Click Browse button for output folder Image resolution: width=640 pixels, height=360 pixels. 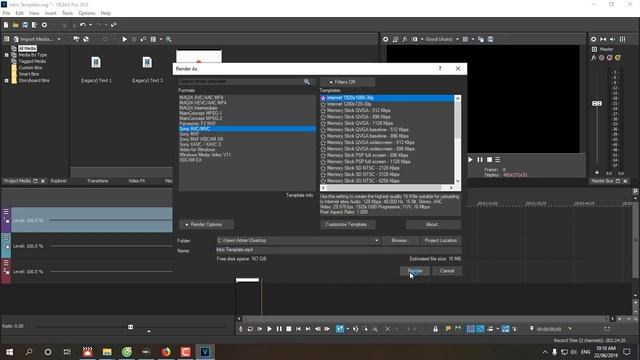(x=401, y=240)
